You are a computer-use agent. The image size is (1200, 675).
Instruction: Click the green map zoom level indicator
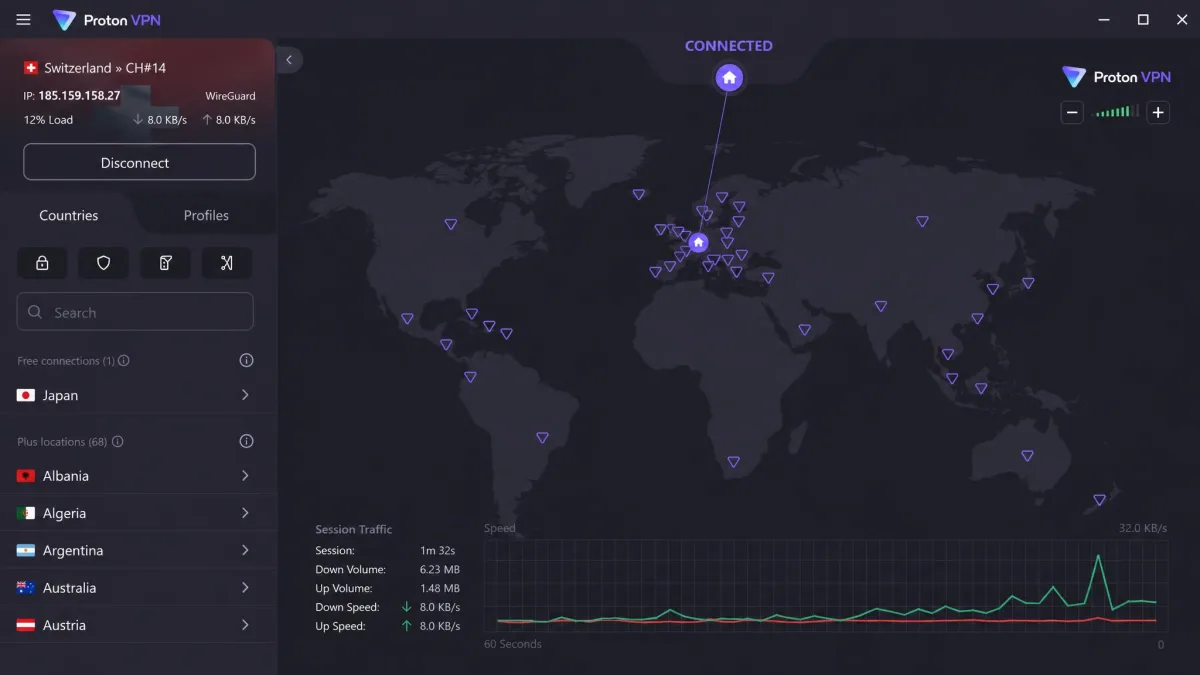pos(1115,112)
